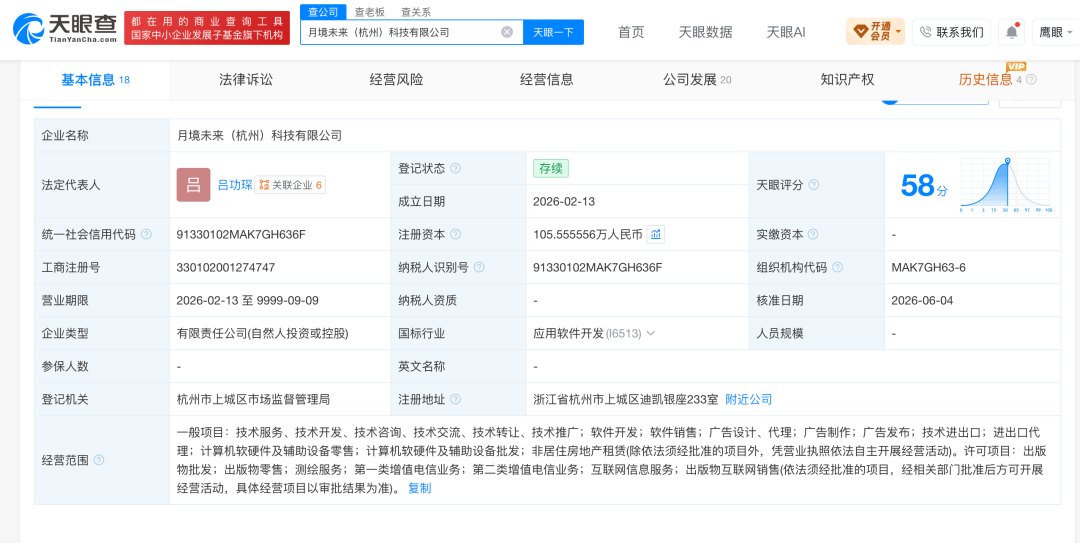
Task: Click the 天眼一下 search button
Action: 554,32
